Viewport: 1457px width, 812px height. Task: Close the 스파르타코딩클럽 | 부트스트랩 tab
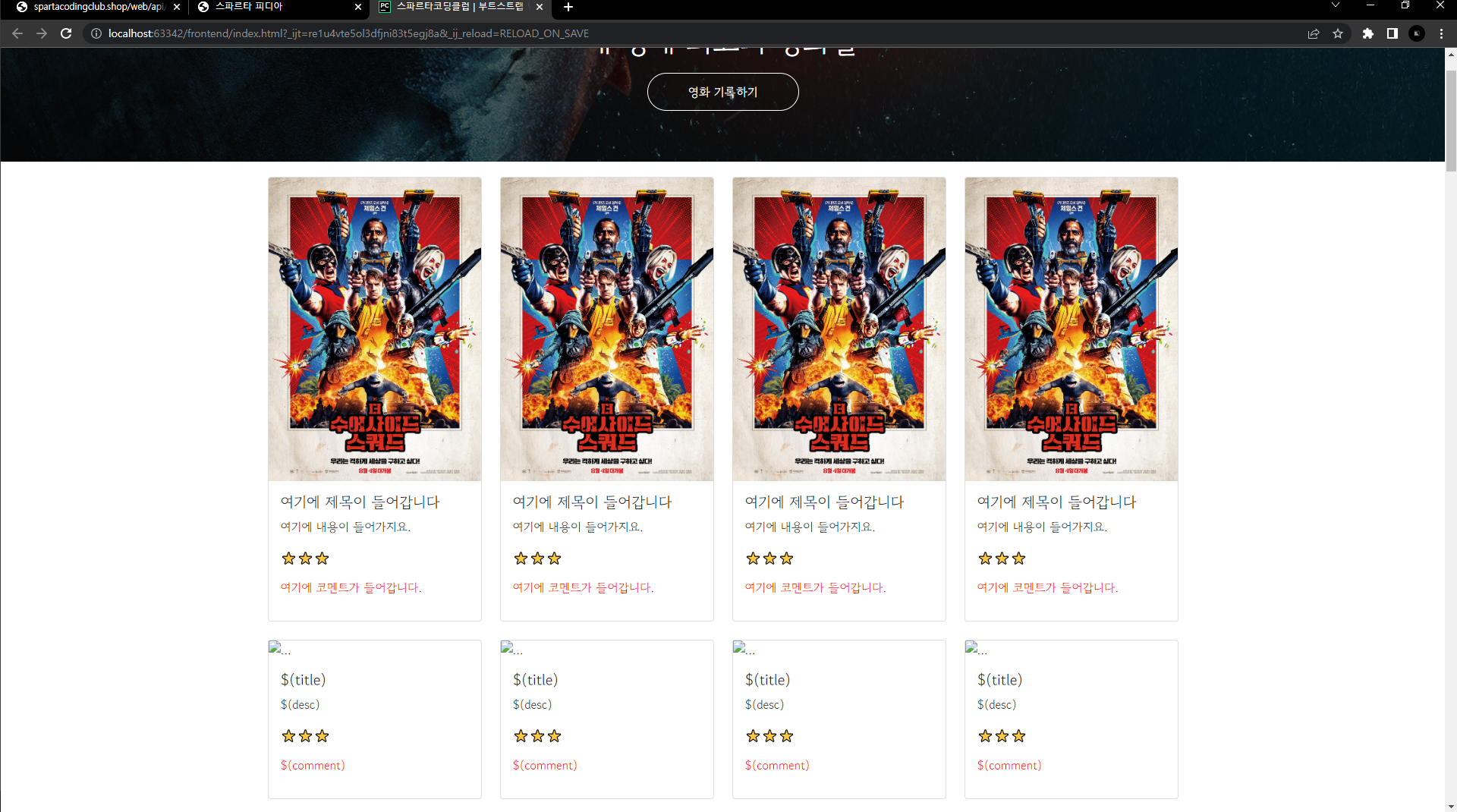540,7
